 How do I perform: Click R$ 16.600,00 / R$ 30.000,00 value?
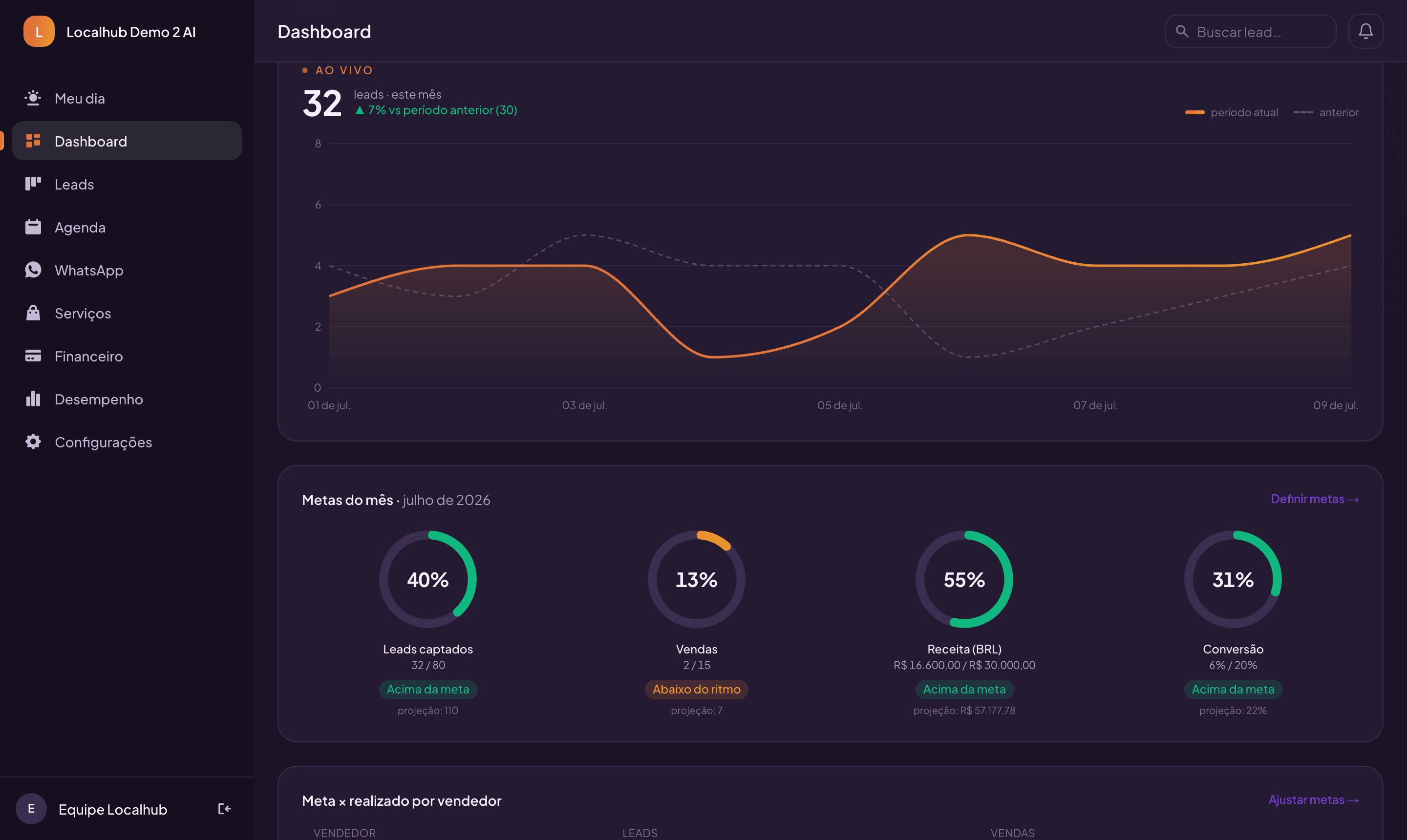[x=964, y=665]
